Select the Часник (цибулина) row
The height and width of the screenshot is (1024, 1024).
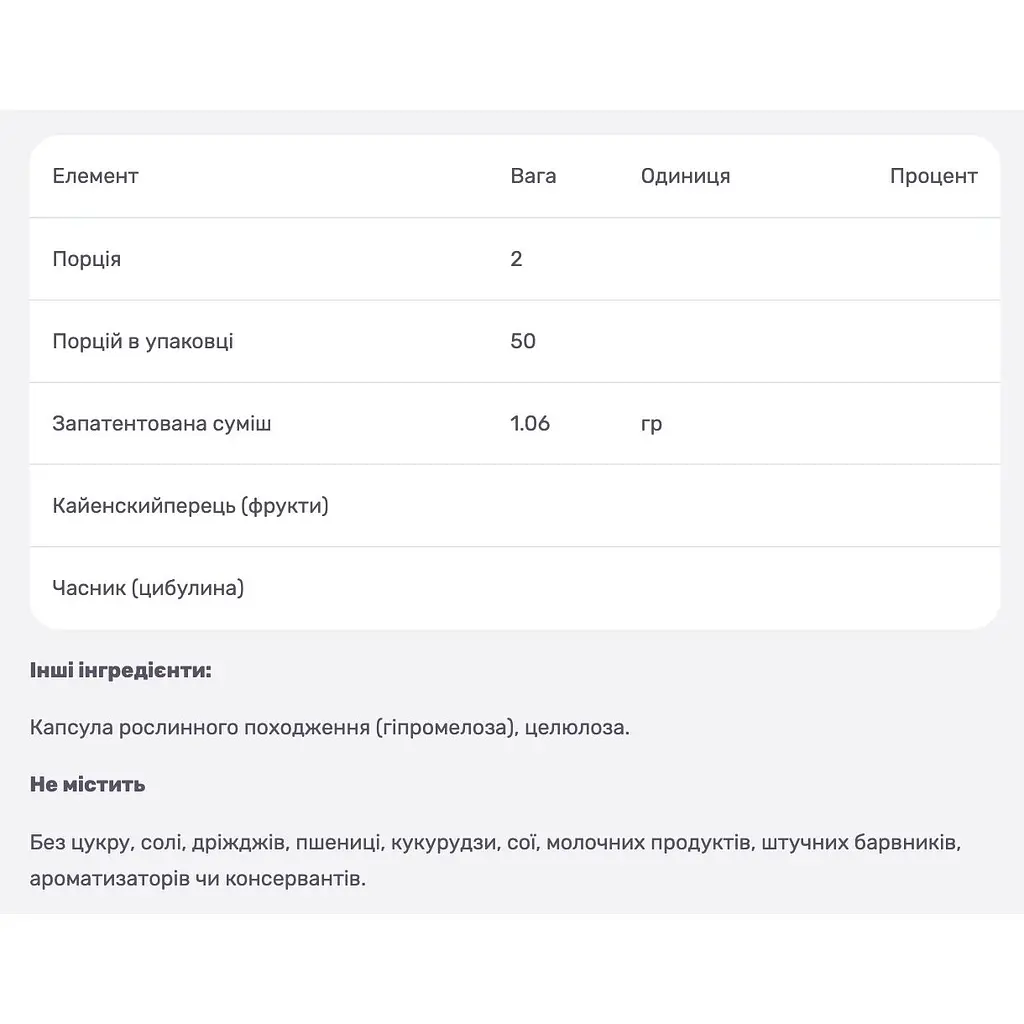(x=515, y=588)
